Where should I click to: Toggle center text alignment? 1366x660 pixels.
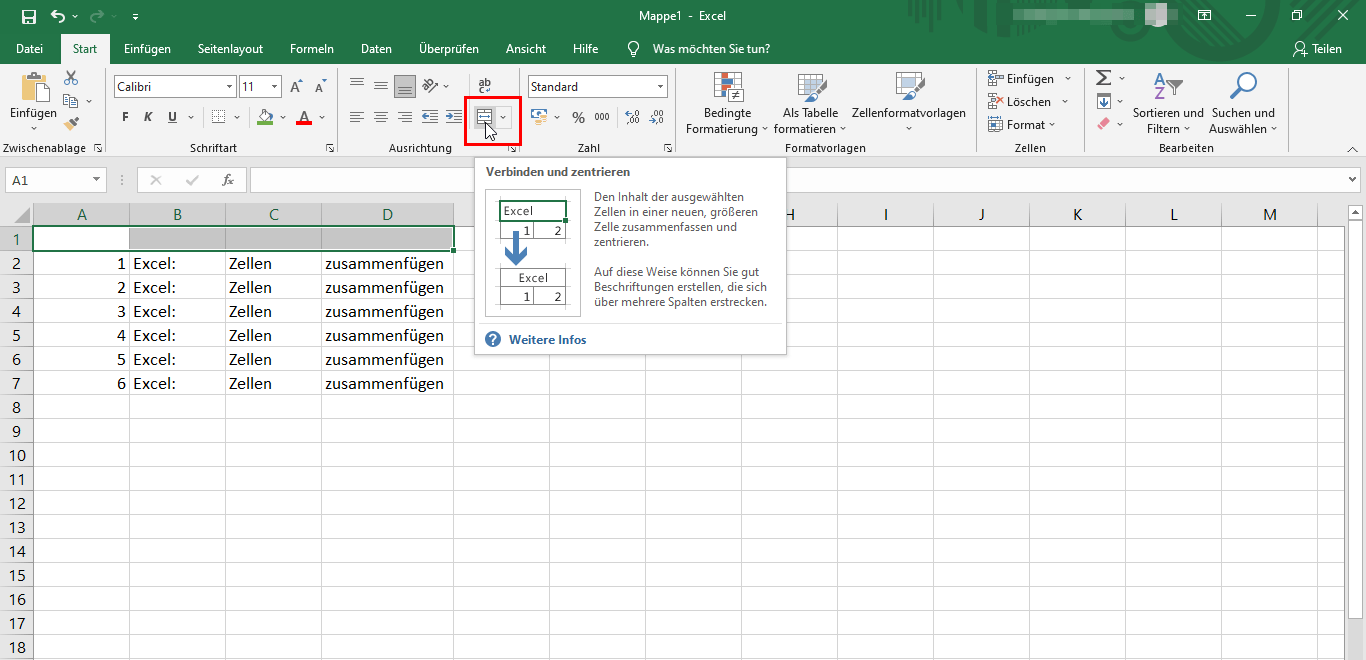[381, 117]
